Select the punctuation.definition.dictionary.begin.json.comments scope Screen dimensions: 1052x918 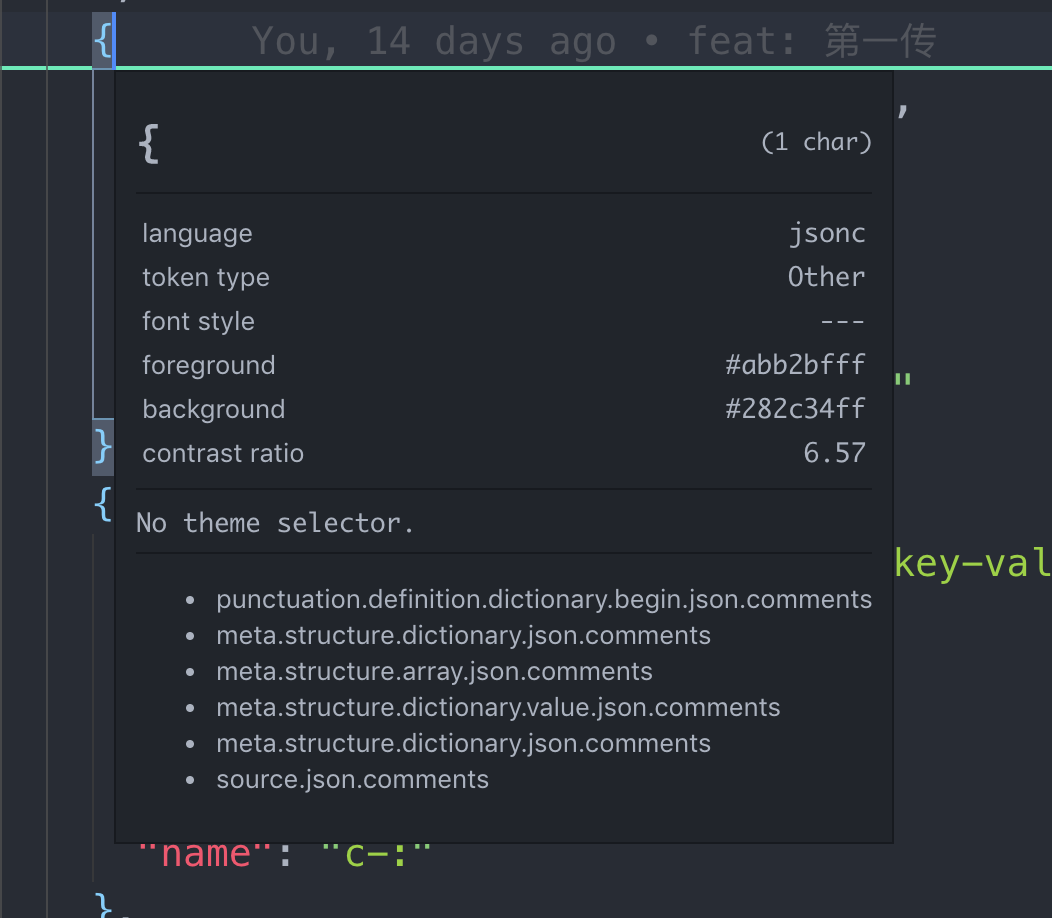(x=544, y=600)
